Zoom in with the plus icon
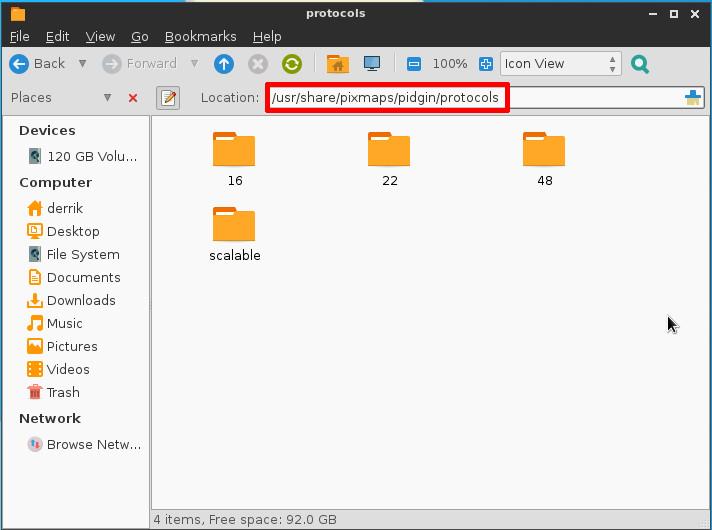This screenshot has width=712, height=530. click(486, 64)
